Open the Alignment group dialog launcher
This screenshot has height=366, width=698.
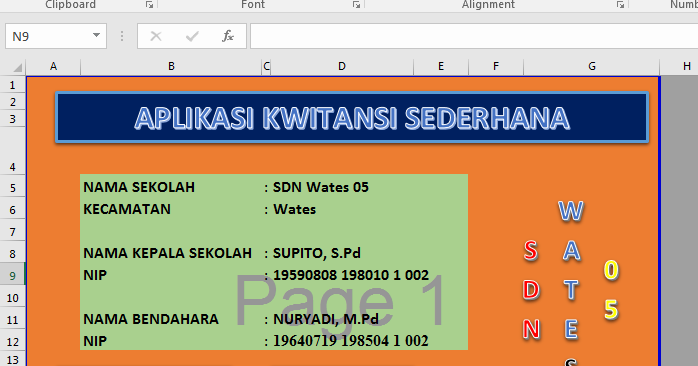click(620, 4)
